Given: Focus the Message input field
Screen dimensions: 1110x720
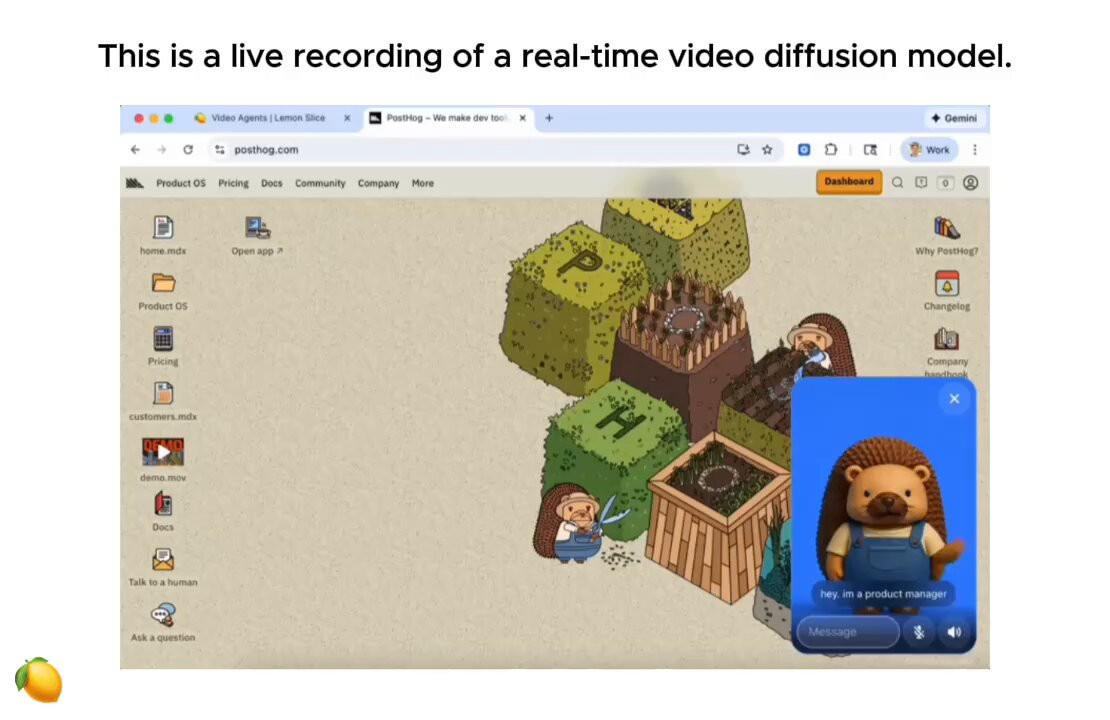Looking at the screenshot, I should tap(848, 632).
